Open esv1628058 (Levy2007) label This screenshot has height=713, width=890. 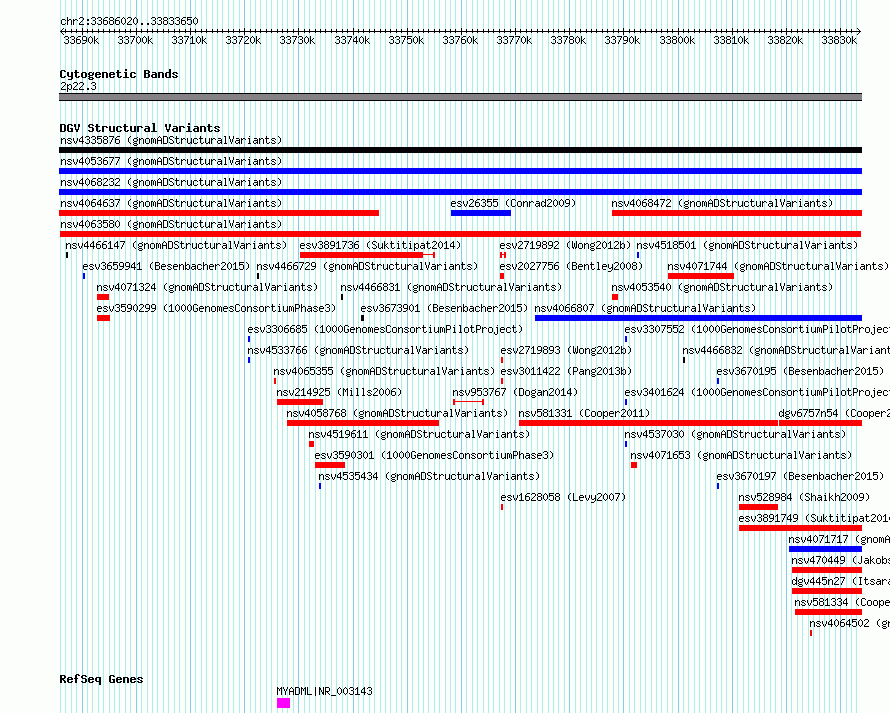pos(563,497)
